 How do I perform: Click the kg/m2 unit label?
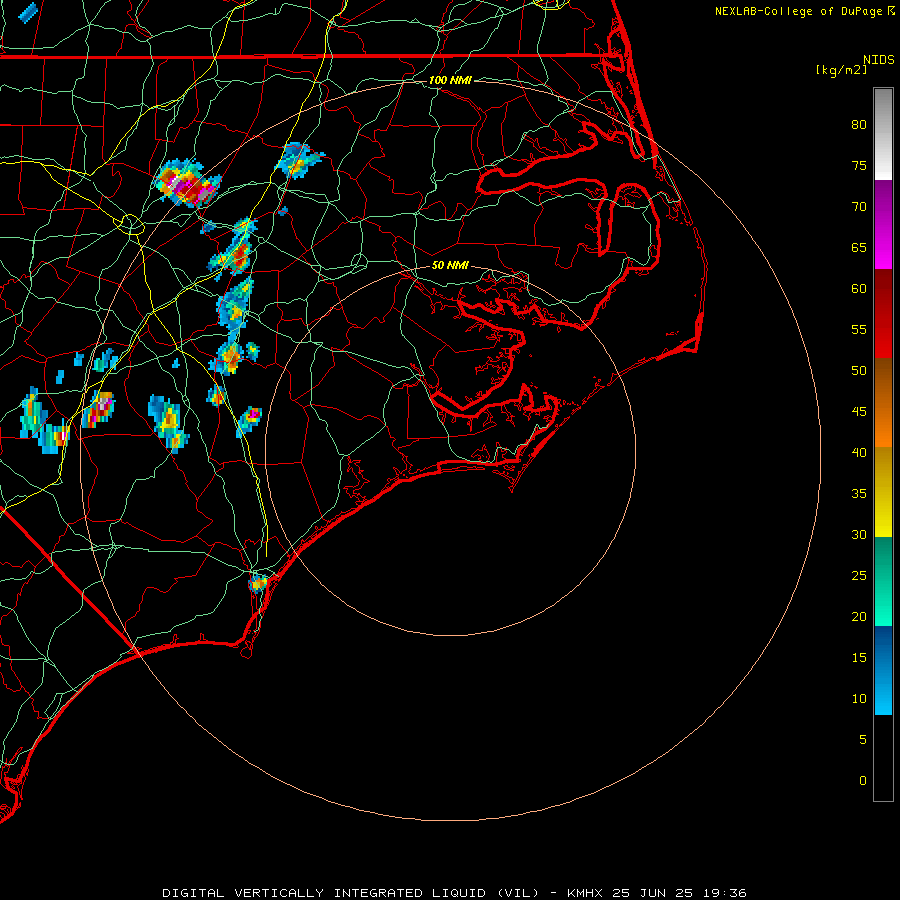841,70
